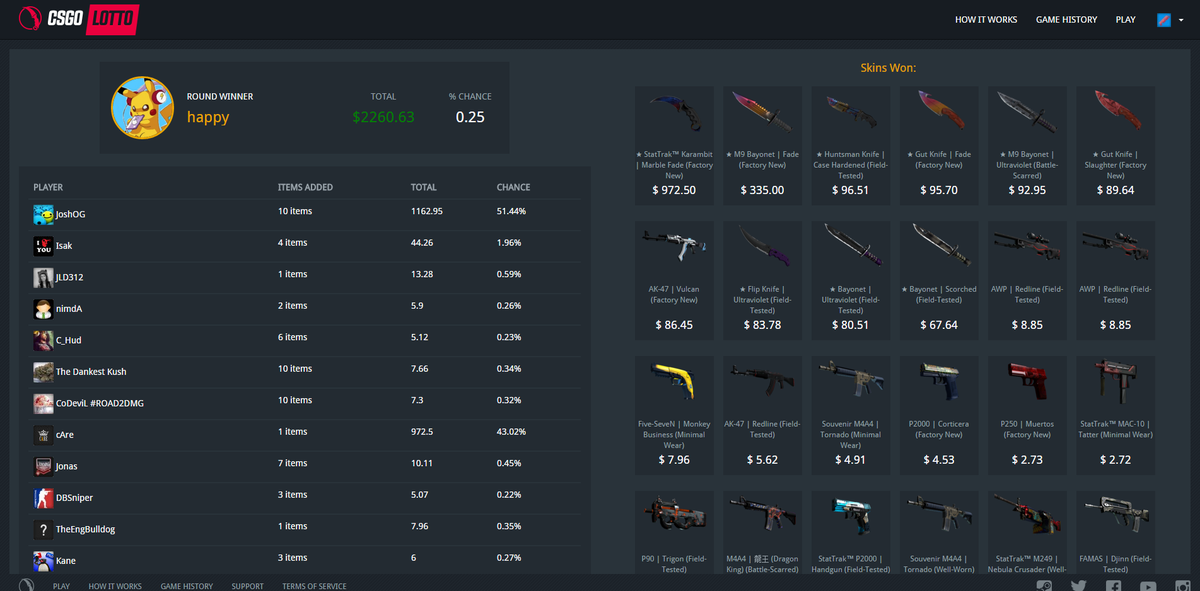Click JLD312's player avatar
Screen dimensions: 1200x591
tap(43, 277)
